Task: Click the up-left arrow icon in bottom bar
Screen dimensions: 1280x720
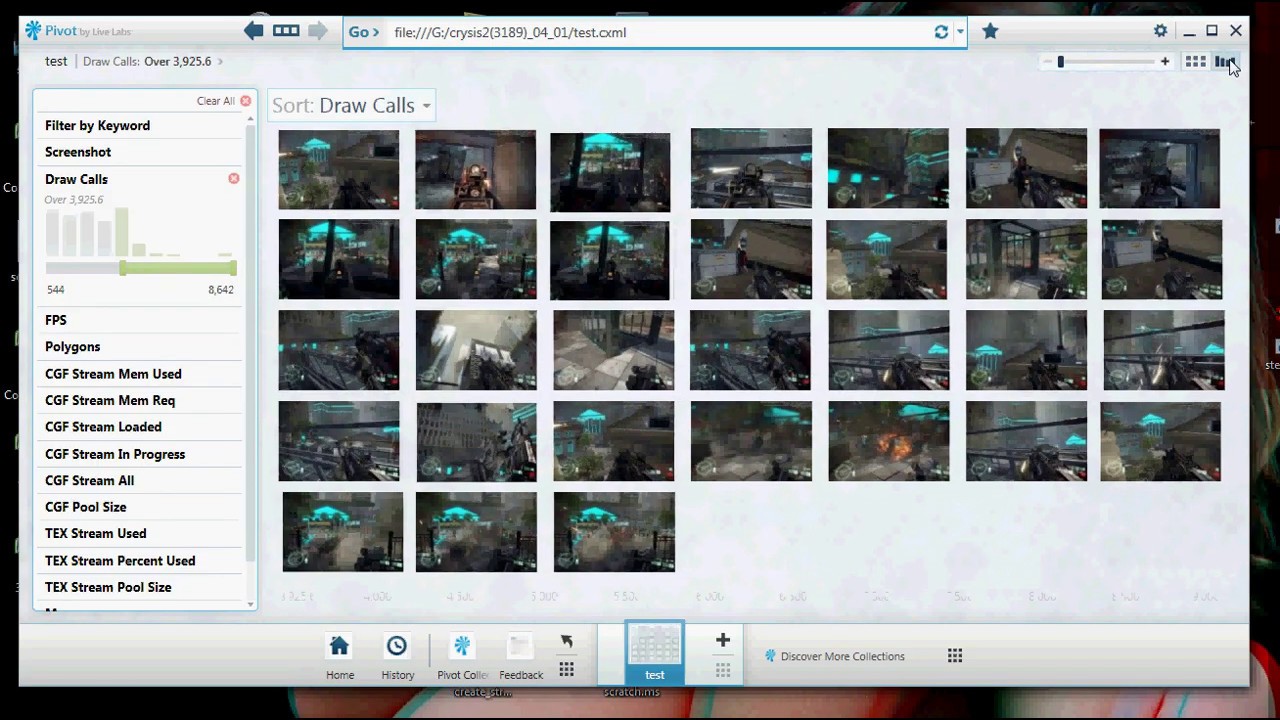Action: pos(566,642)
